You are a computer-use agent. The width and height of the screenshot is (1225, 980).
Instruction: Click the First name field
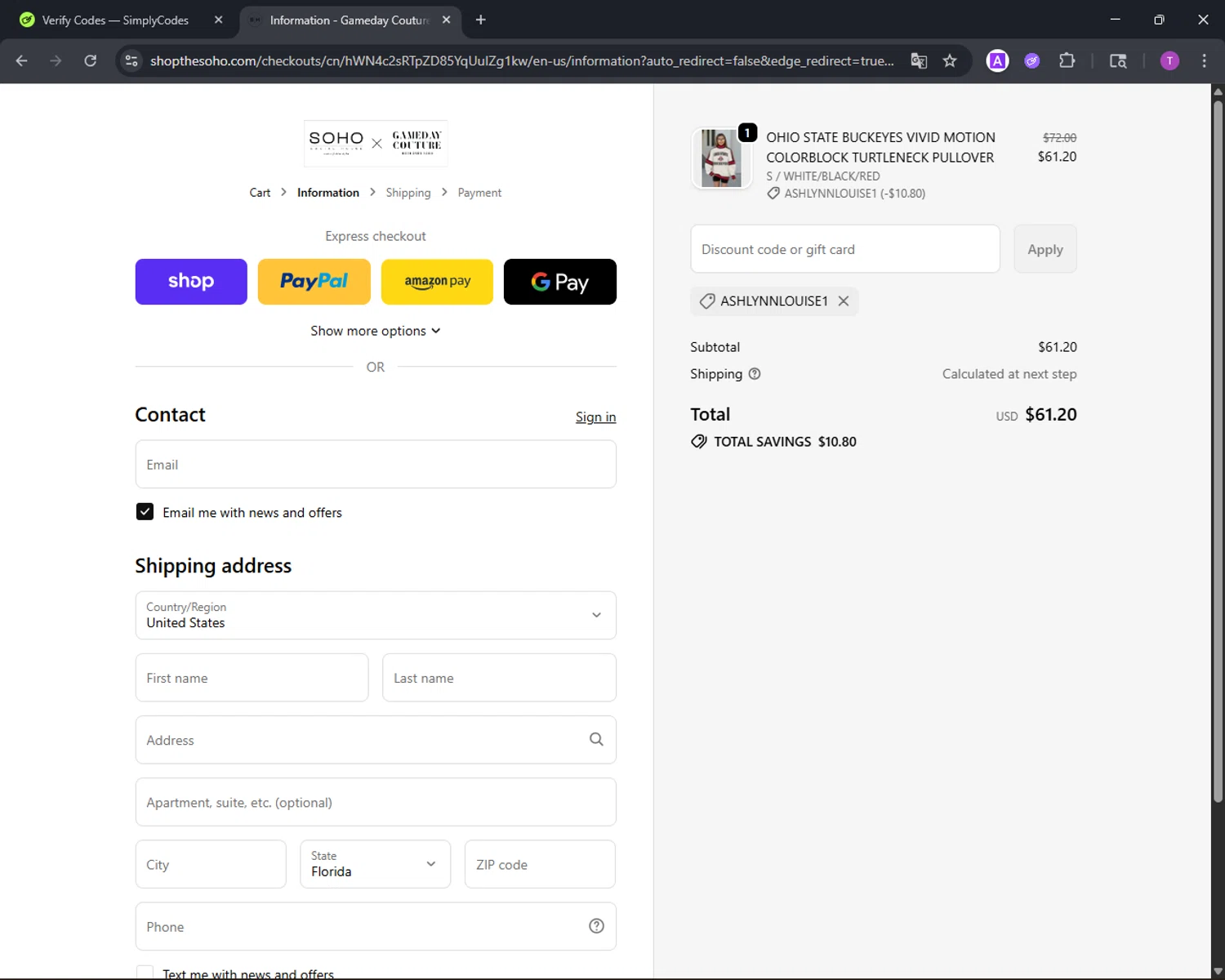click(x=252, y=677)
